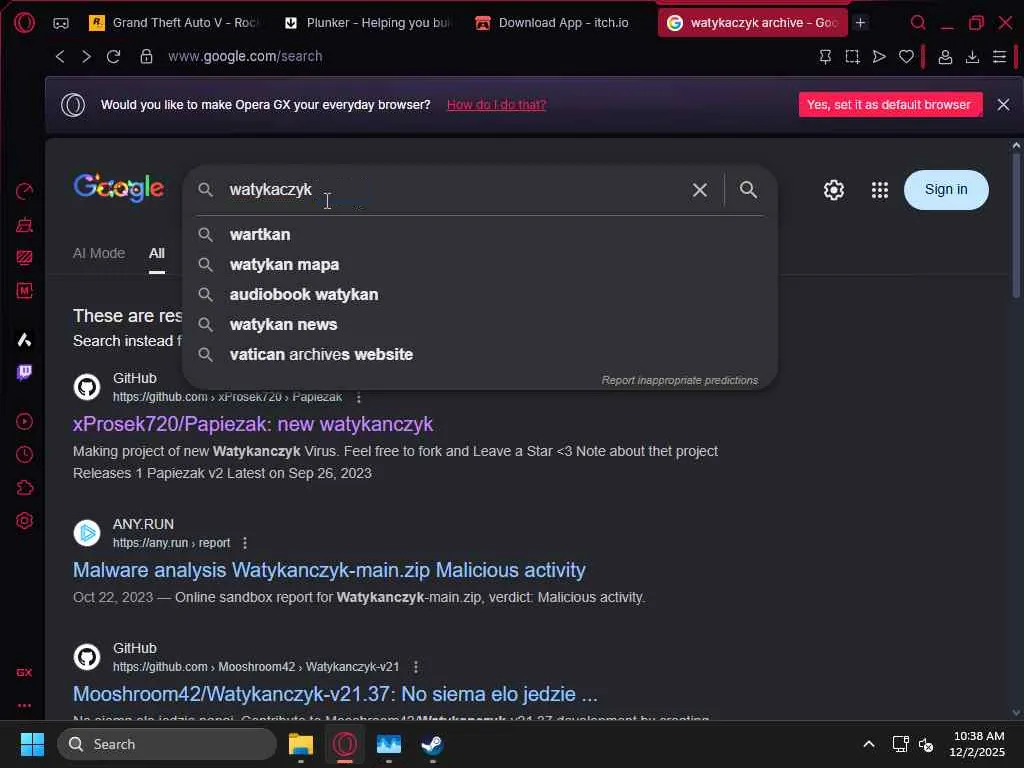Viewport: 1024px width, 768px height.
Task: Show hidden system tray icons
Action: (869, 744)
